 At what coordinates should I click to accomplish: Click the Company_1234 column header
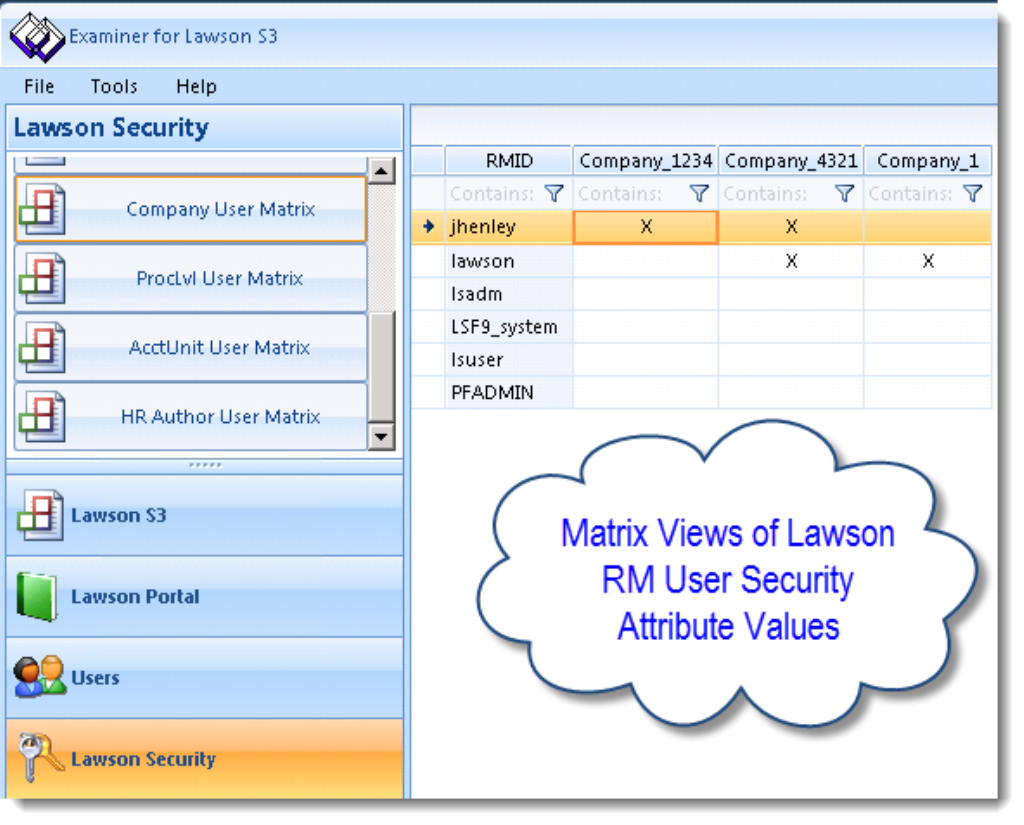point(645,161)
